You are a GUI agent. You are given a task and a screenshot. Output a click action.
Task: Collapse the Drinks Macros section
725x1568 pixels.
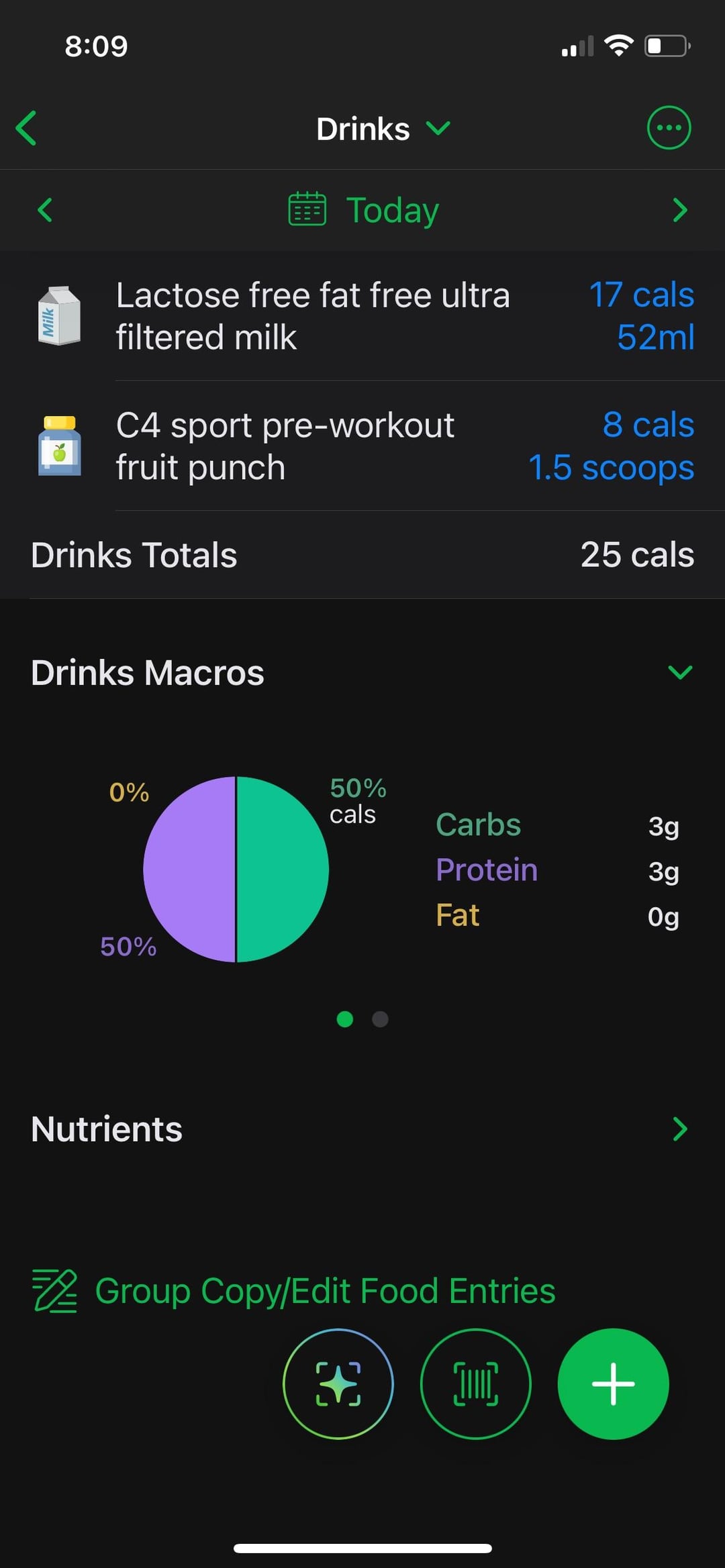pyautogui.click(x=679, y=672)
